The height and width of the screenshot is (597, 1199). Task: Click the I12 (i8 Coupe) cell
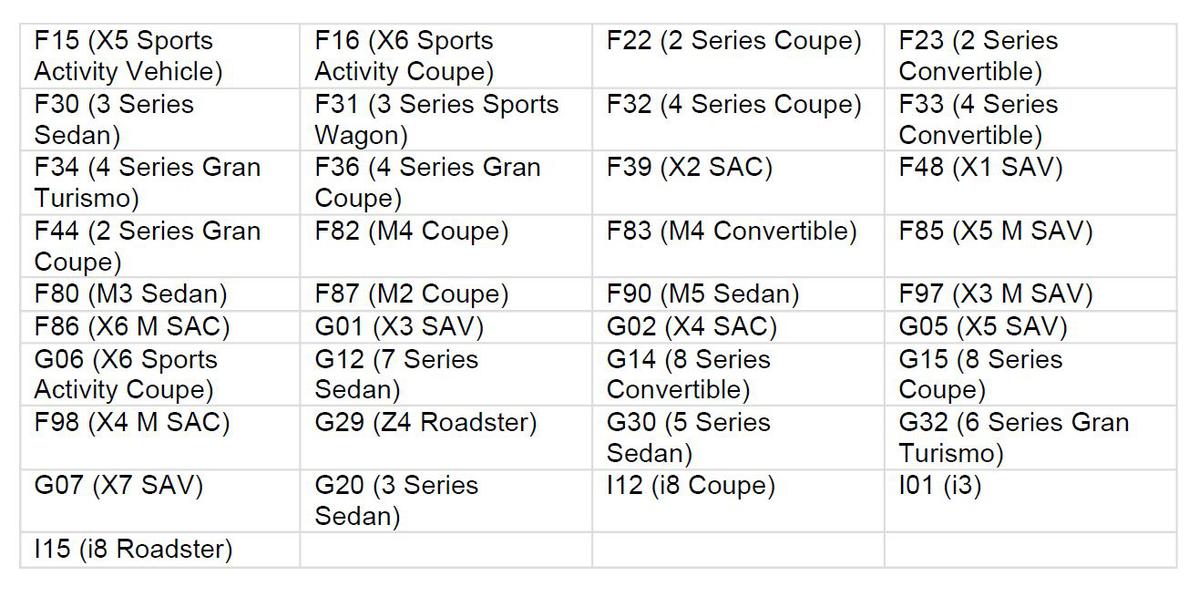pyautogui.click(x=691, y=485)
